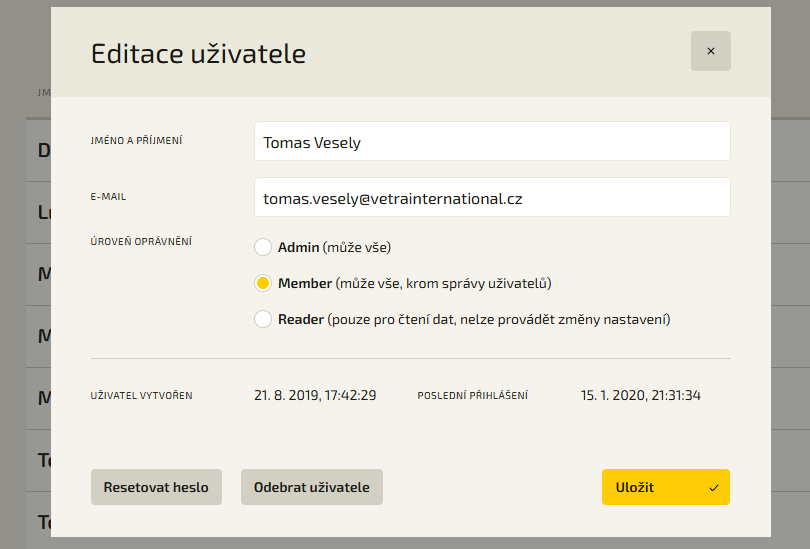Click the user created timestamp 21. 8. 2019
Viewport: 810px width, 549px height.
(x=315, y=395)
